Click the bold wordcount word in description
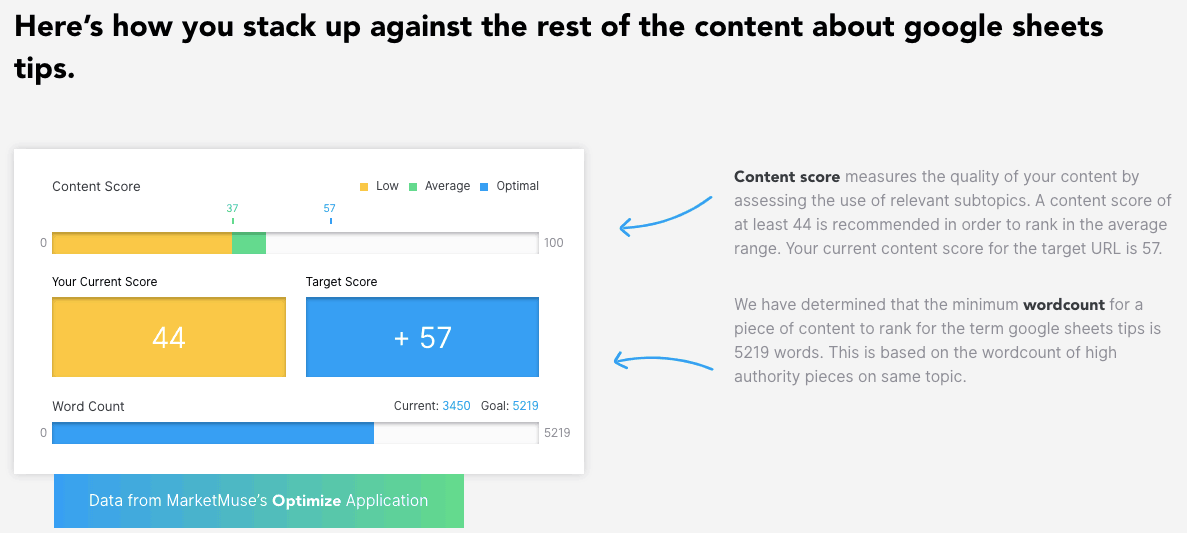Viewport: 1187px width, 533px height. (x=1062, y=304)
